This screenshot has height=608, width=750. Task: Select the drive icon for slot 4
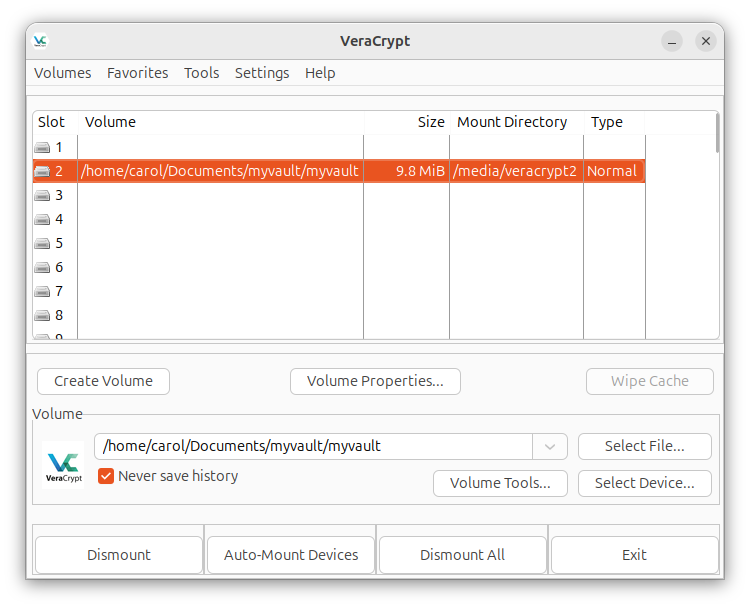[42, 220]
